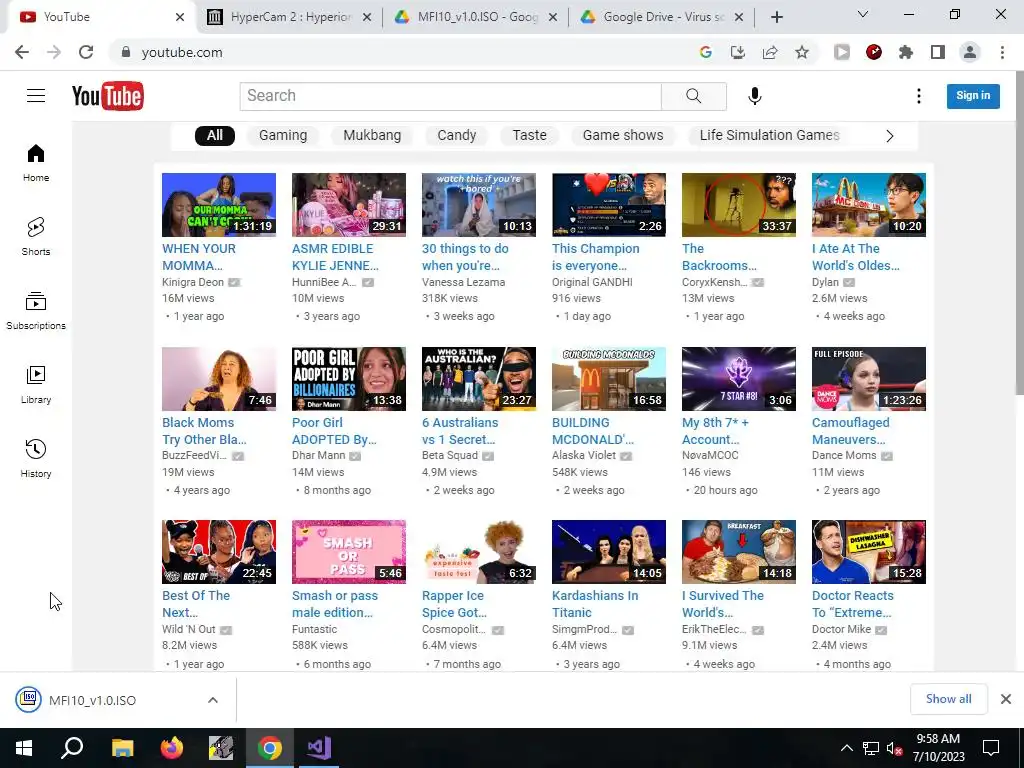Click the red round extension icon

click(874, 52)
